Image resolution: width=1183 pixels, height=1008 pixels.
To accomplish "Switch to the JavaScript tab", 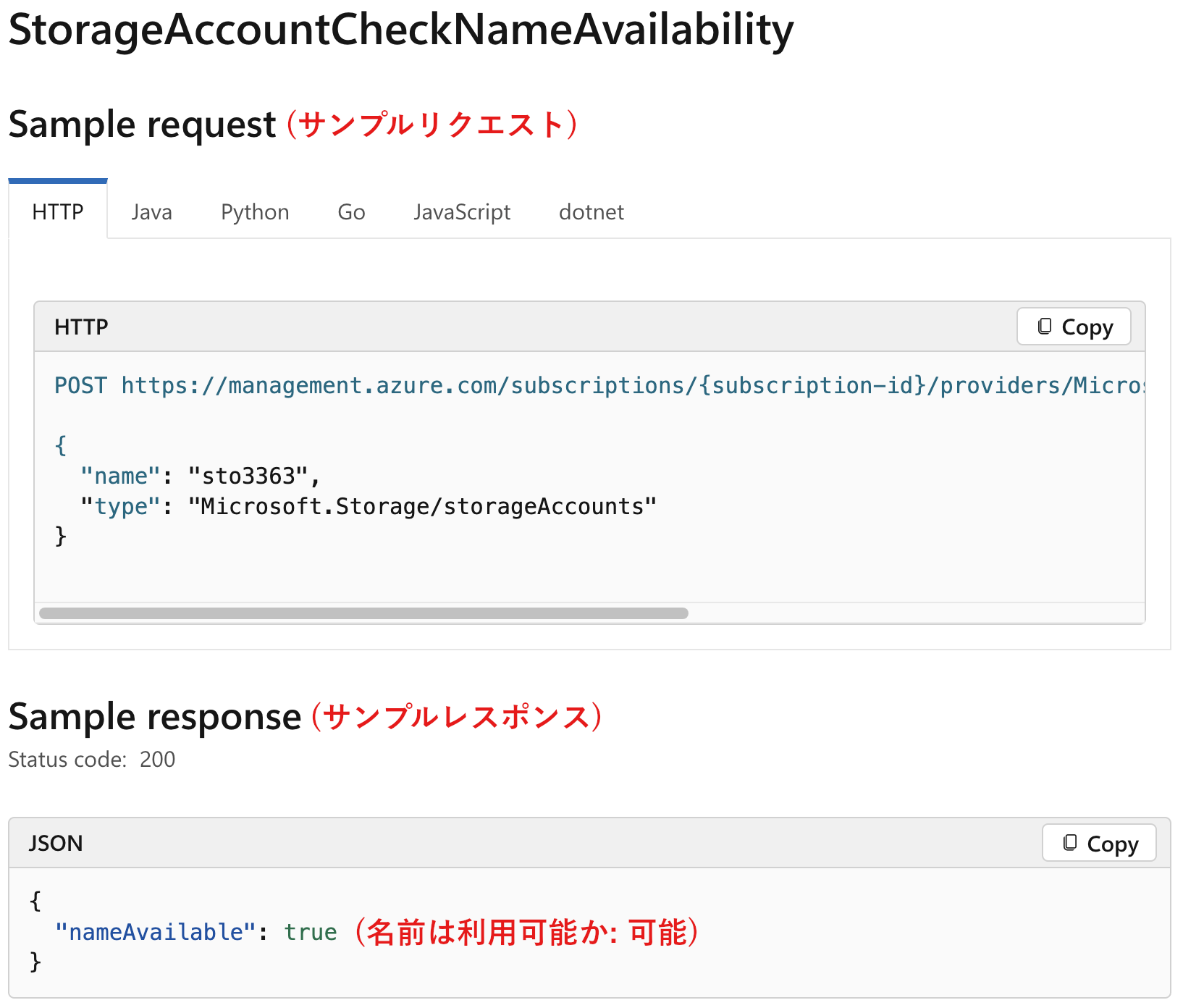I will click(462, 211).
